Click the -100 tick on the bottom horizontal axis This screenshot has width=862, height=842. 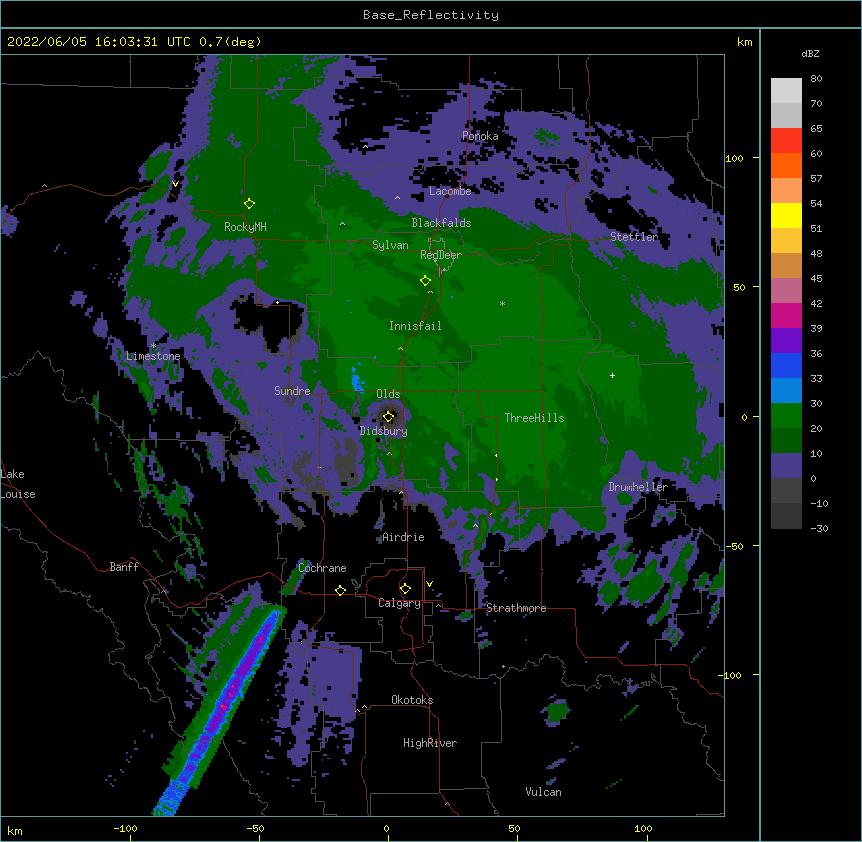(125, 828)
